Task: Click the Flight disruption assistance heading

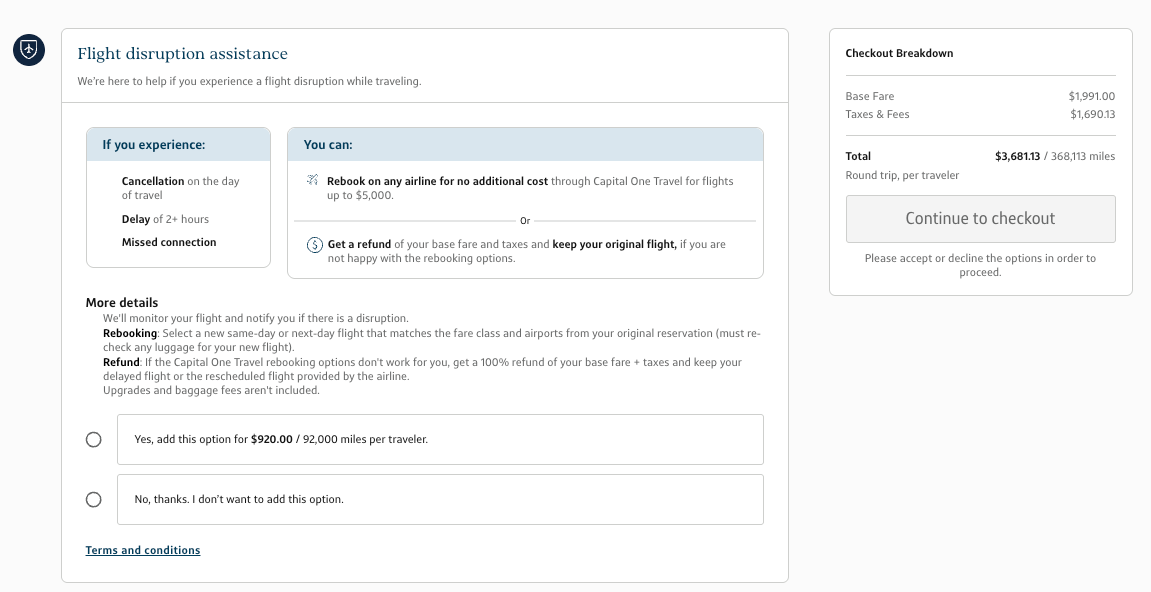Action: pyautogui.click(x=183, y=53)
